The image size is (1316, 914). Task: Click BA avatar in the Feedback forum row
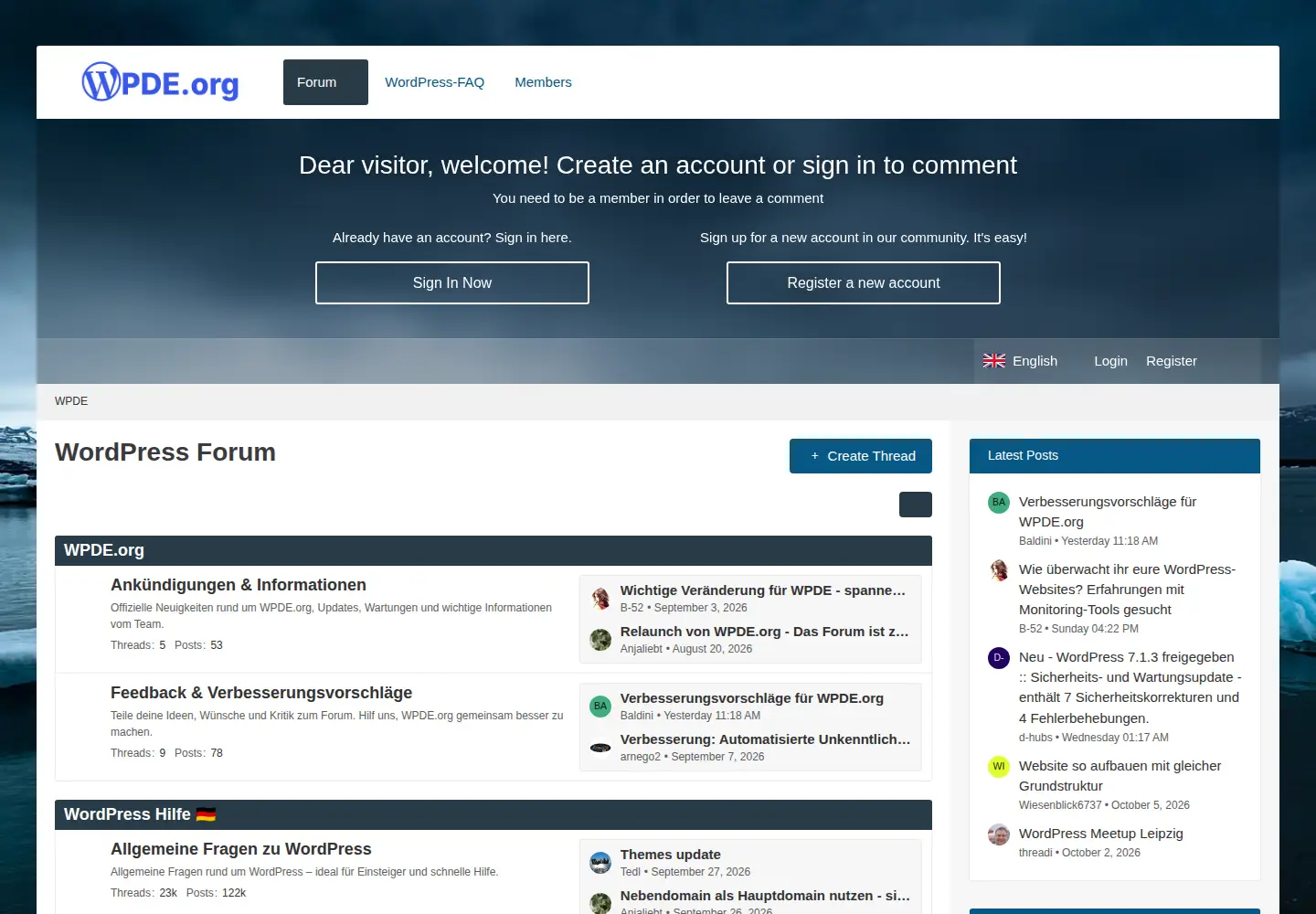[x=600, y=707]
